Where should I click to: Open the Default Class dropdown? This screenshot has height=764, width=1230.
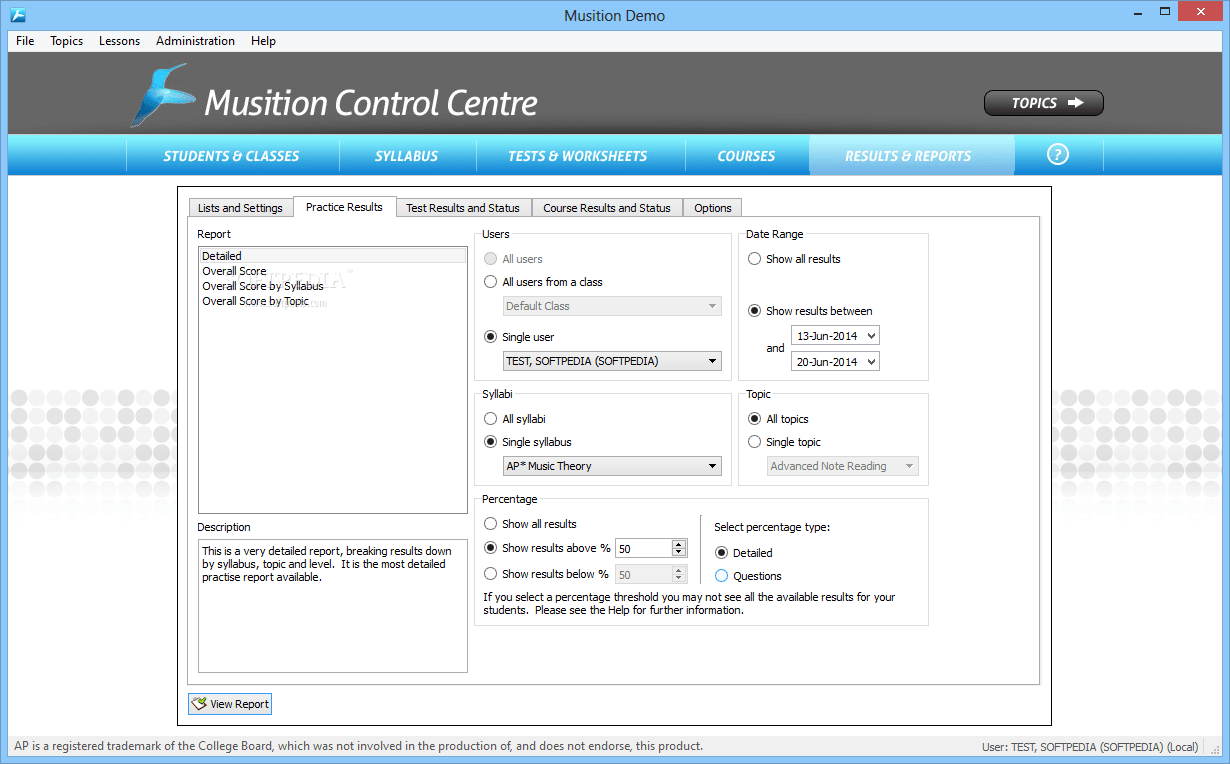612,306
